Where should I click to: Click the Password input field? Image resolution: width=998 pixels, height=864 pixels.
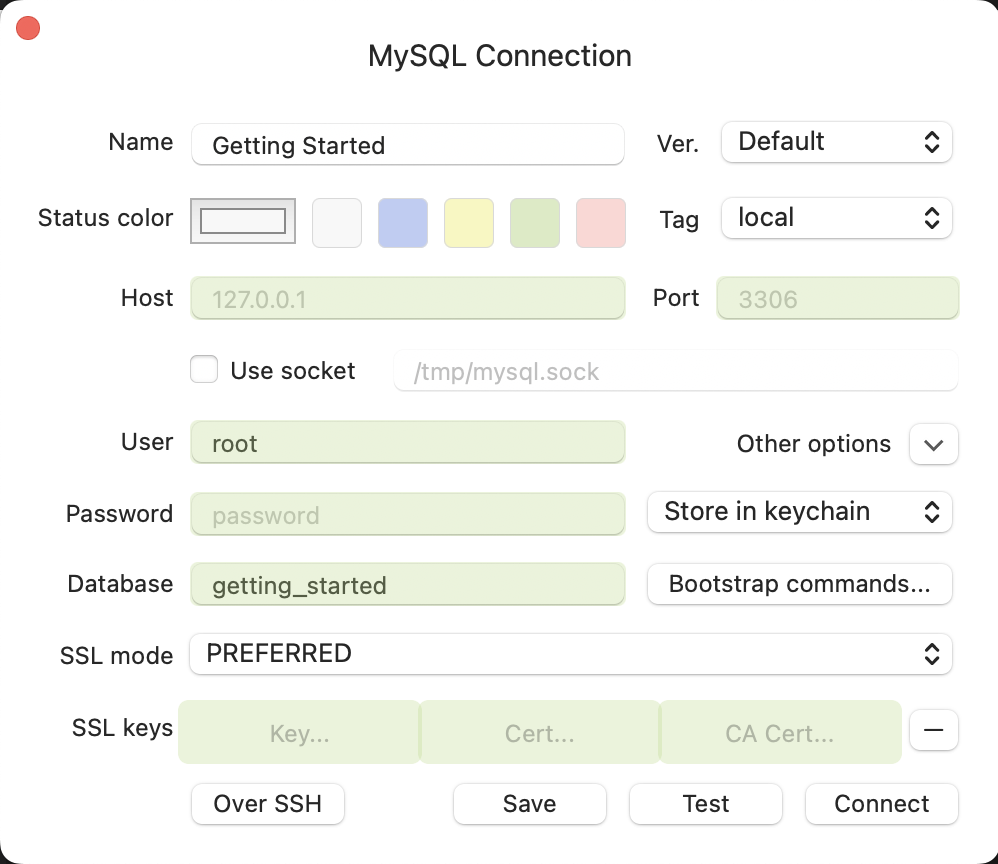point(407,513)
